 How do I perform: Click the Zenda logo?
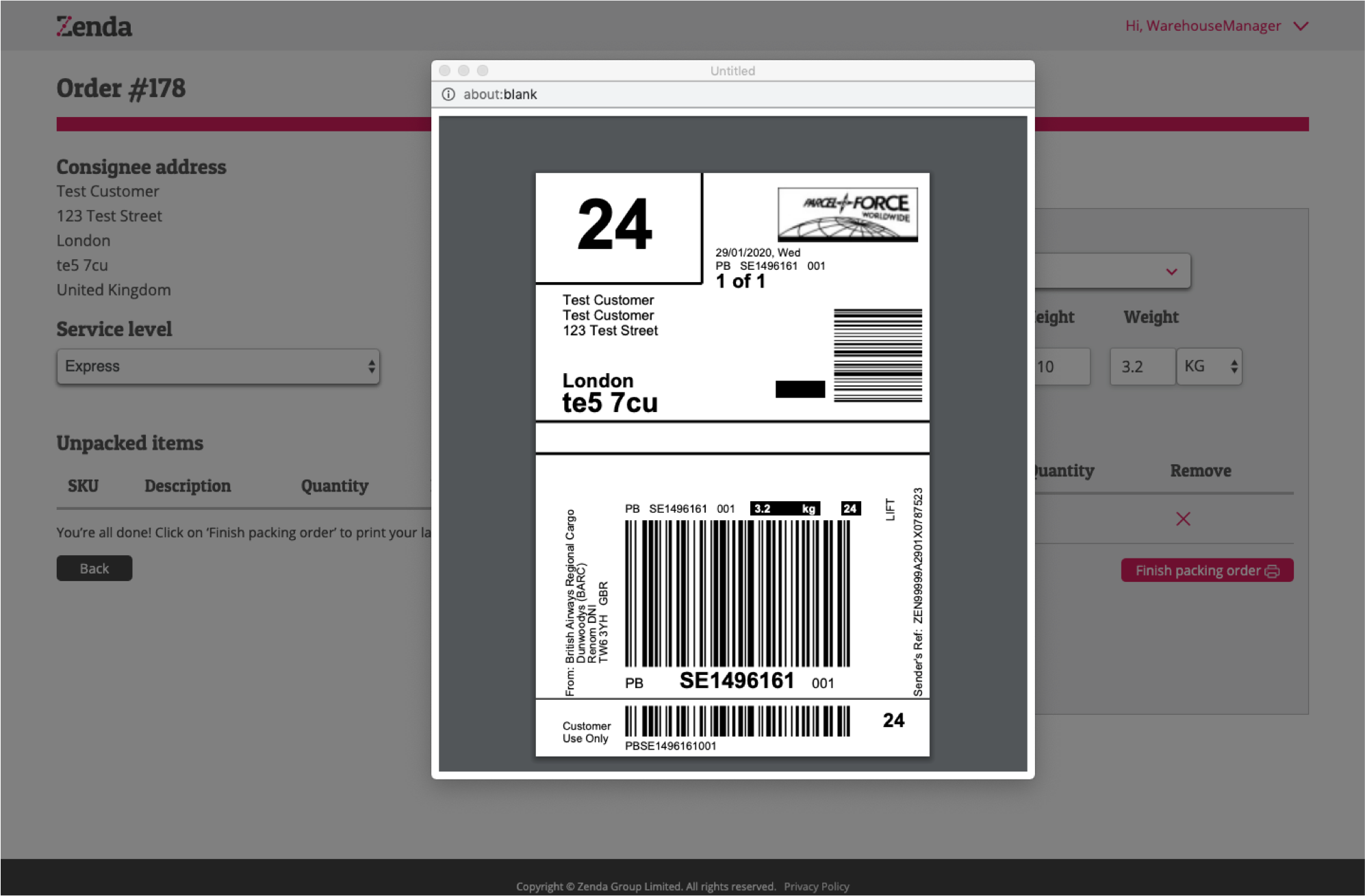94,26
